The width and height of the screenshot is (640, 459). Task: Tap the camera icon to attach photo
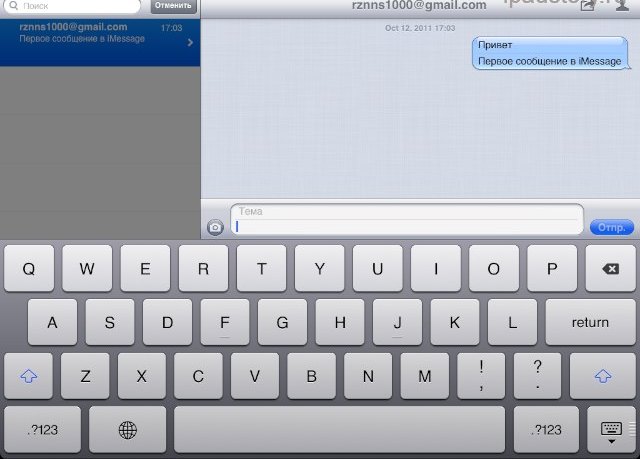[215, 227]
